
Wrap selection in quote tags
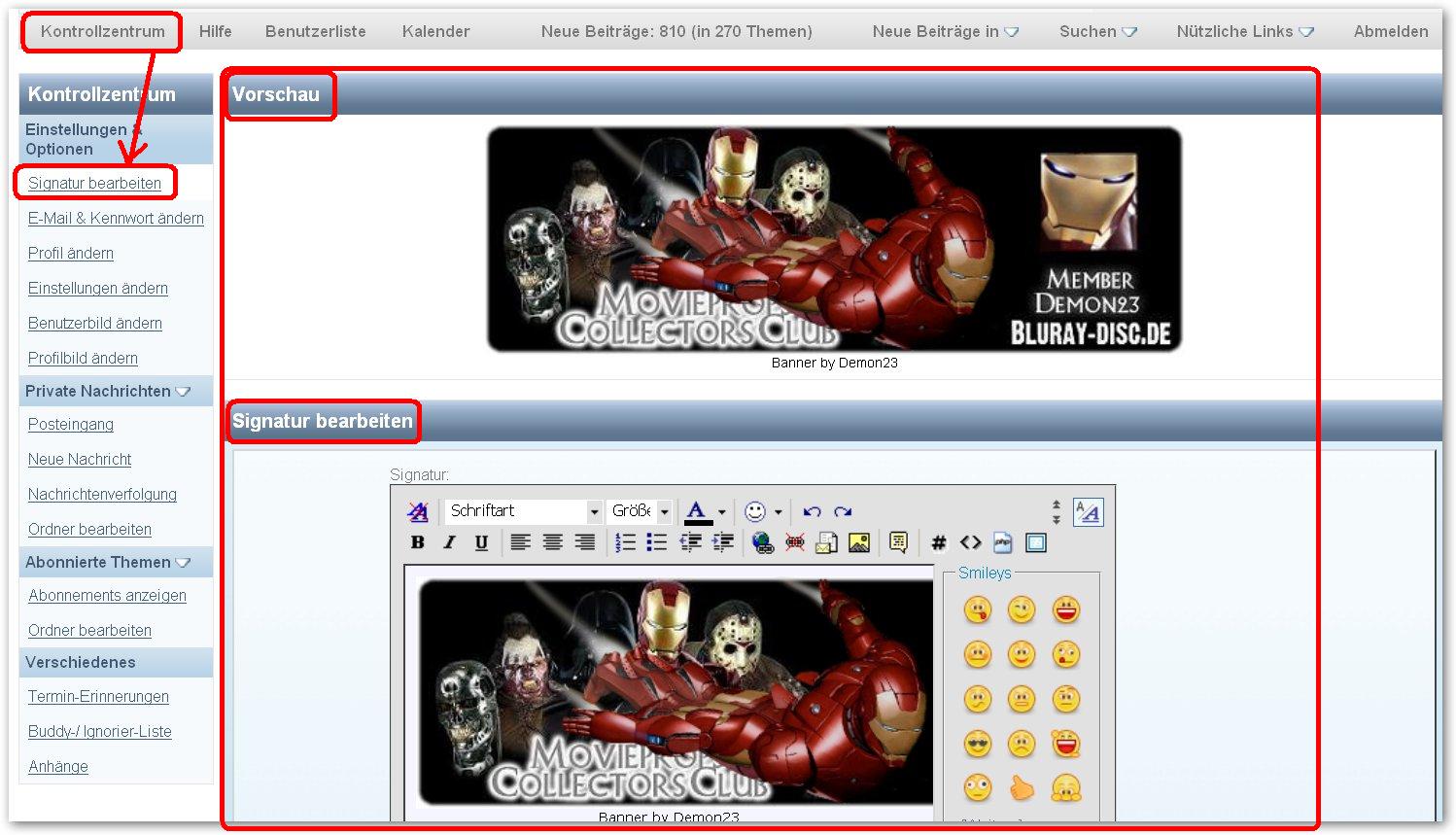[x=898, y=542]
